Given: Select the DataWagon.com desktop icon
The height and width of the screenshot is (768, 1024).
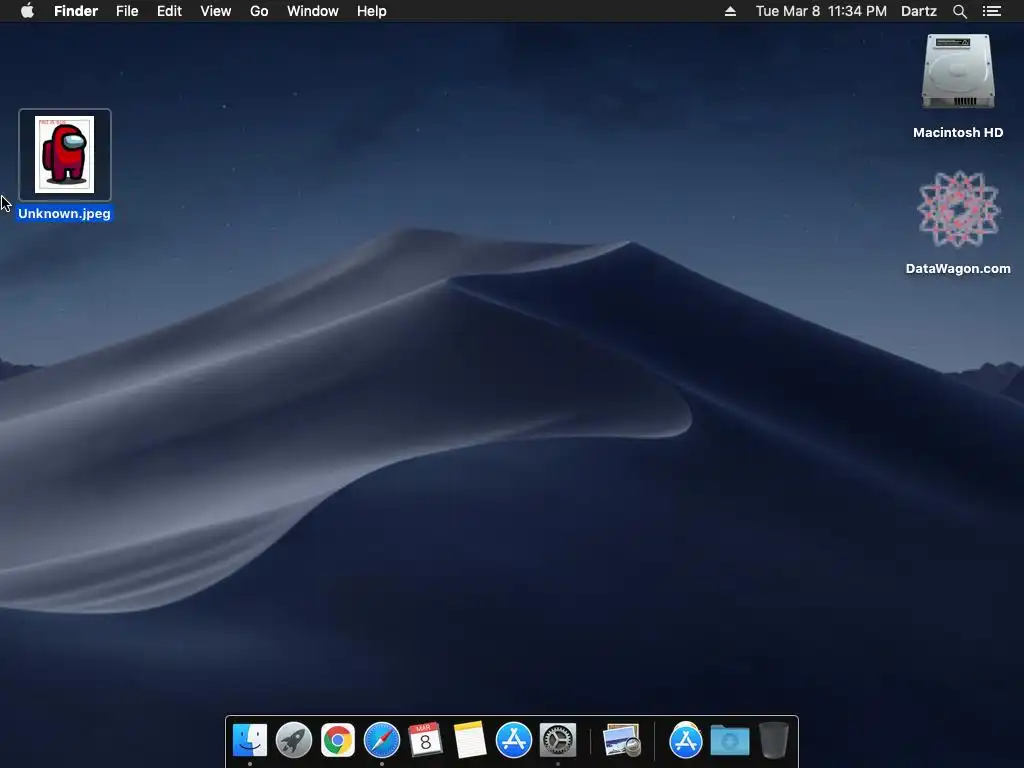Looking at the screenshot, I should (958, 210).
